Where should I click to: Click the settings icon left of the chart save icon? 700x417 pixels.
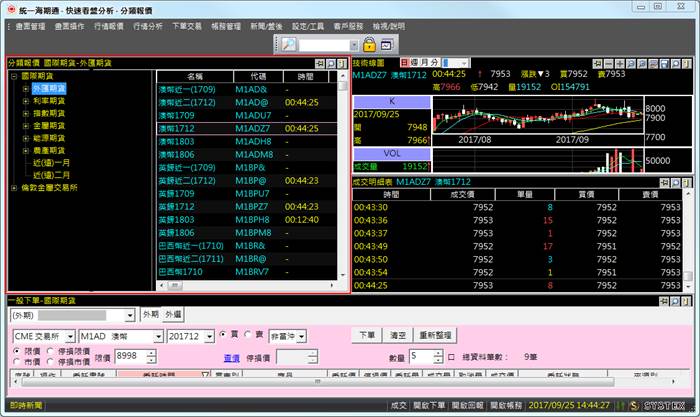point(653,64)
